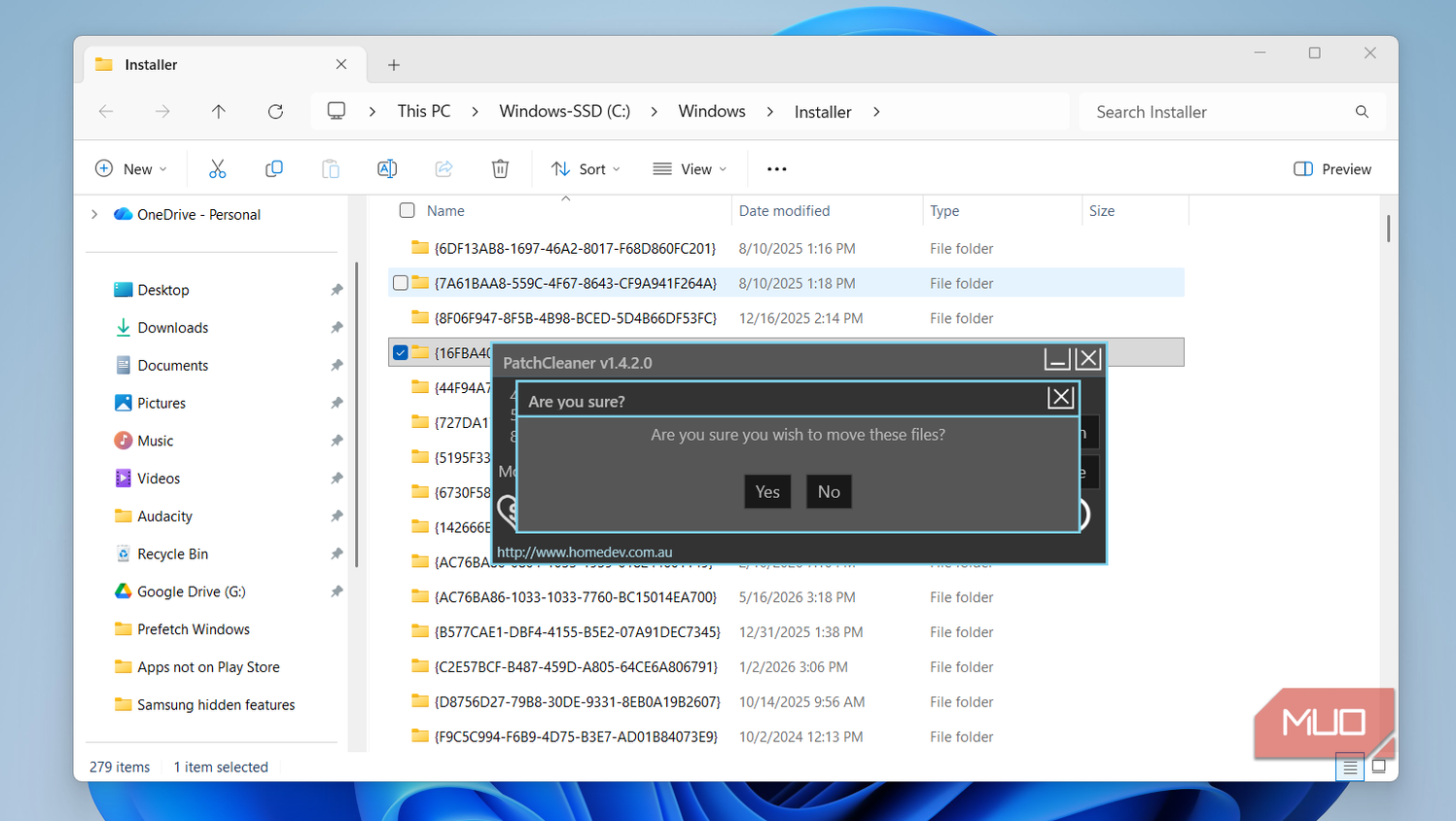
Task: Open Videos in the sidebar
Action: coord(159,479)
